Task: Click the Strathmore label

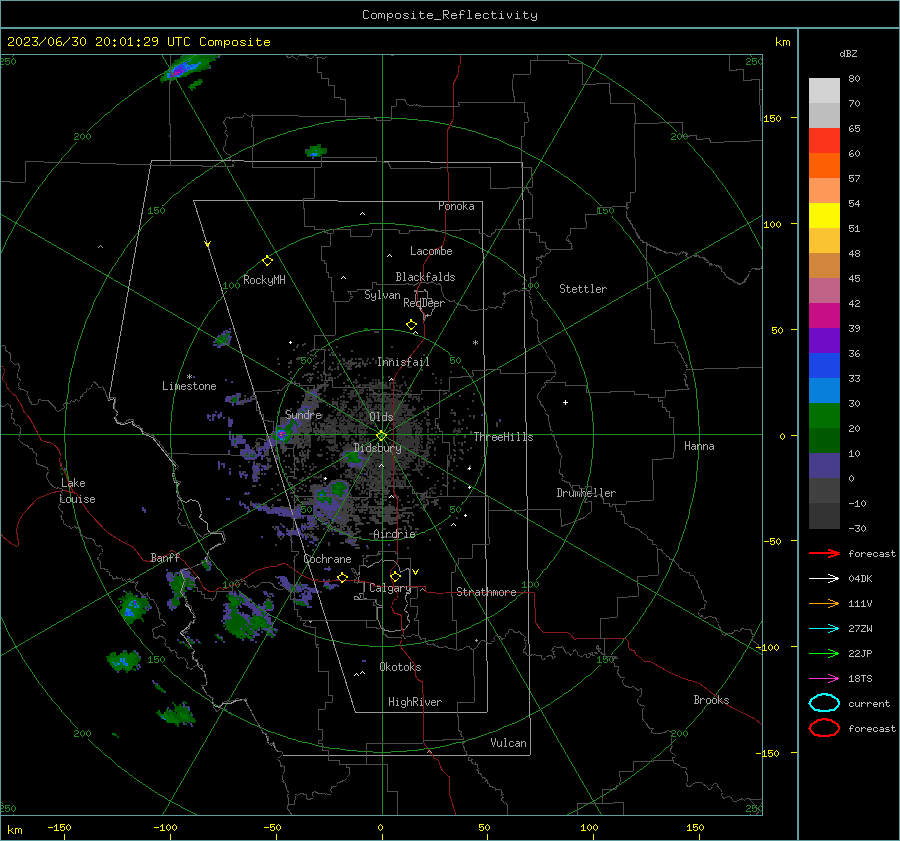Action: 486,592
